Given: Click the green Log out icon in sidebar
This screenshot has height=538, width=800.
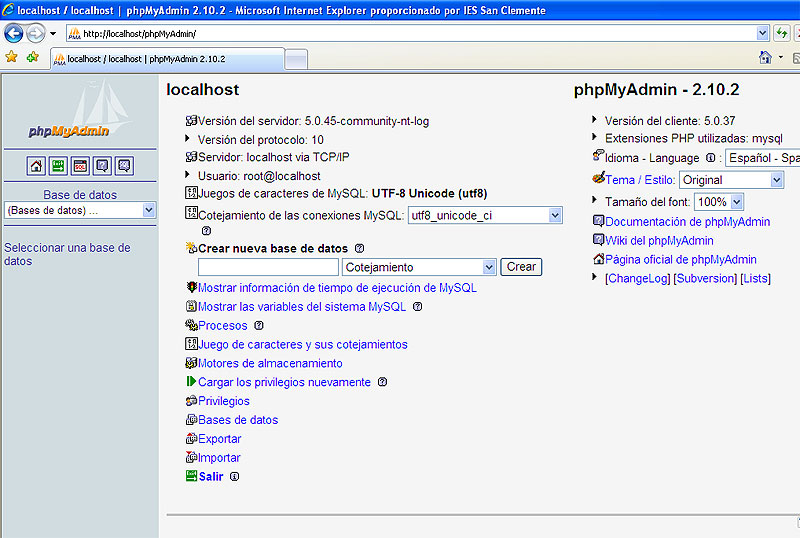Looking at the screenshot, I should coord(58,166).
